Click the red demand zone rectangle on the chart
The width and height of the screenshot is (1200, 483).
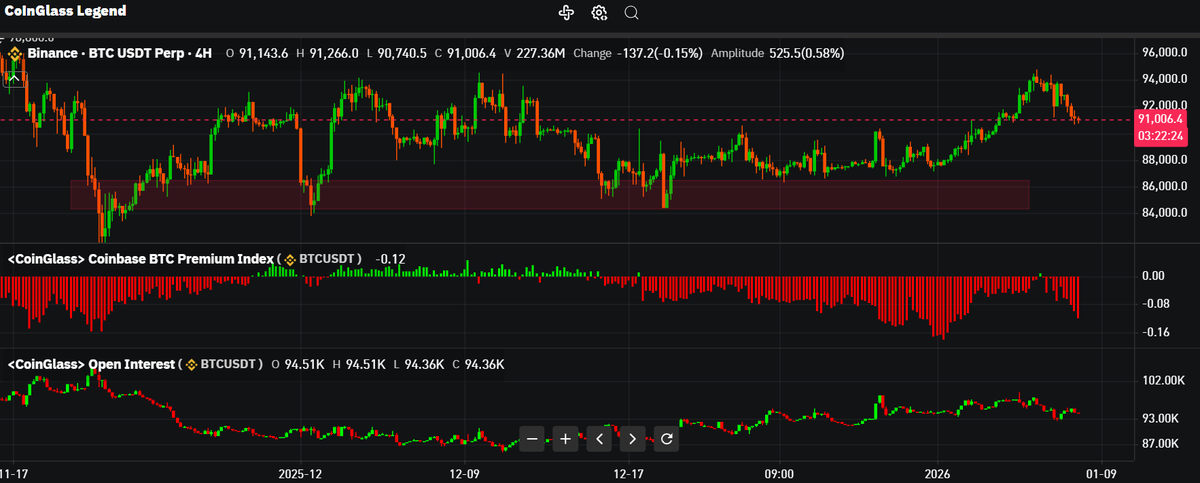pyautogui.click(x=549, y=195)
